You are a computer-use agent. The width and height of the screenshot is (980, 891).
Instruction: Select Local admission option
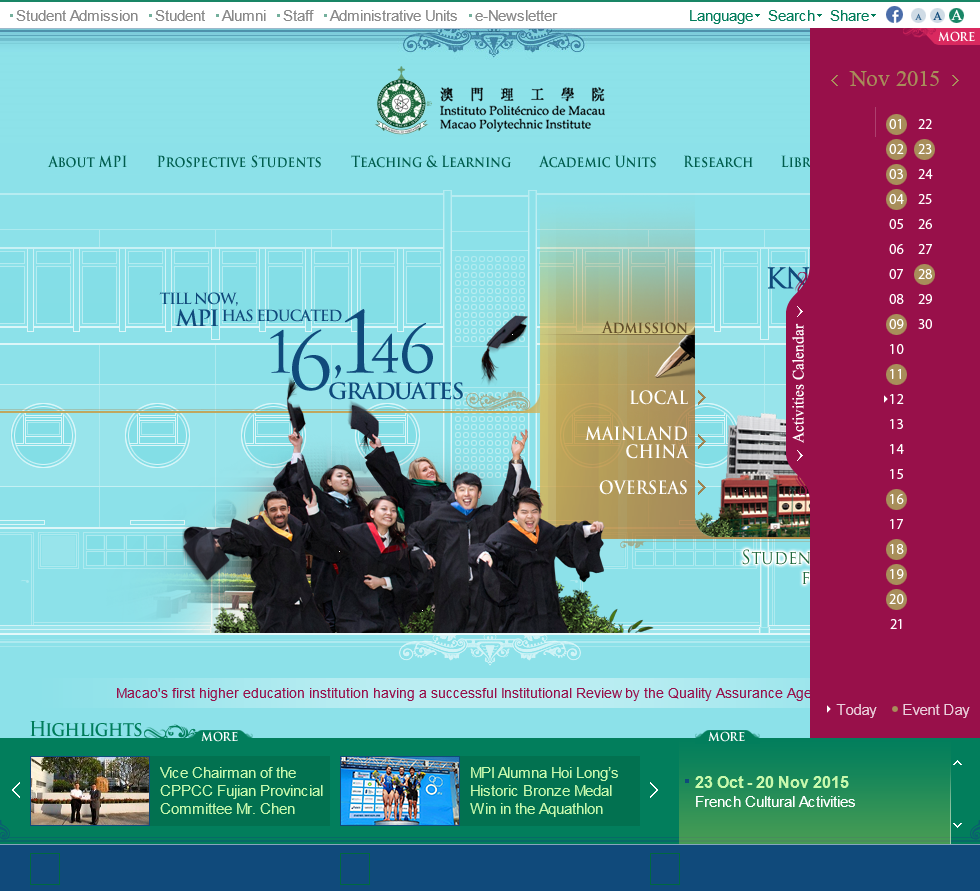[x=658, y=397]
